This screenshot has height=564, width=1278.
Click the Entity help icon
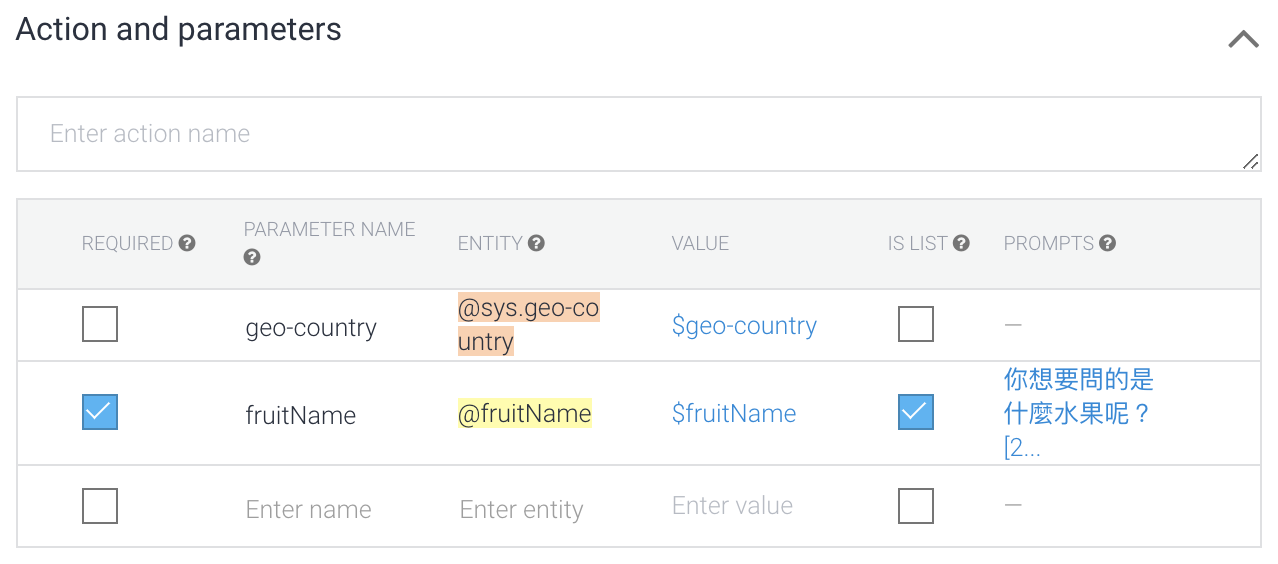(537, 243)
